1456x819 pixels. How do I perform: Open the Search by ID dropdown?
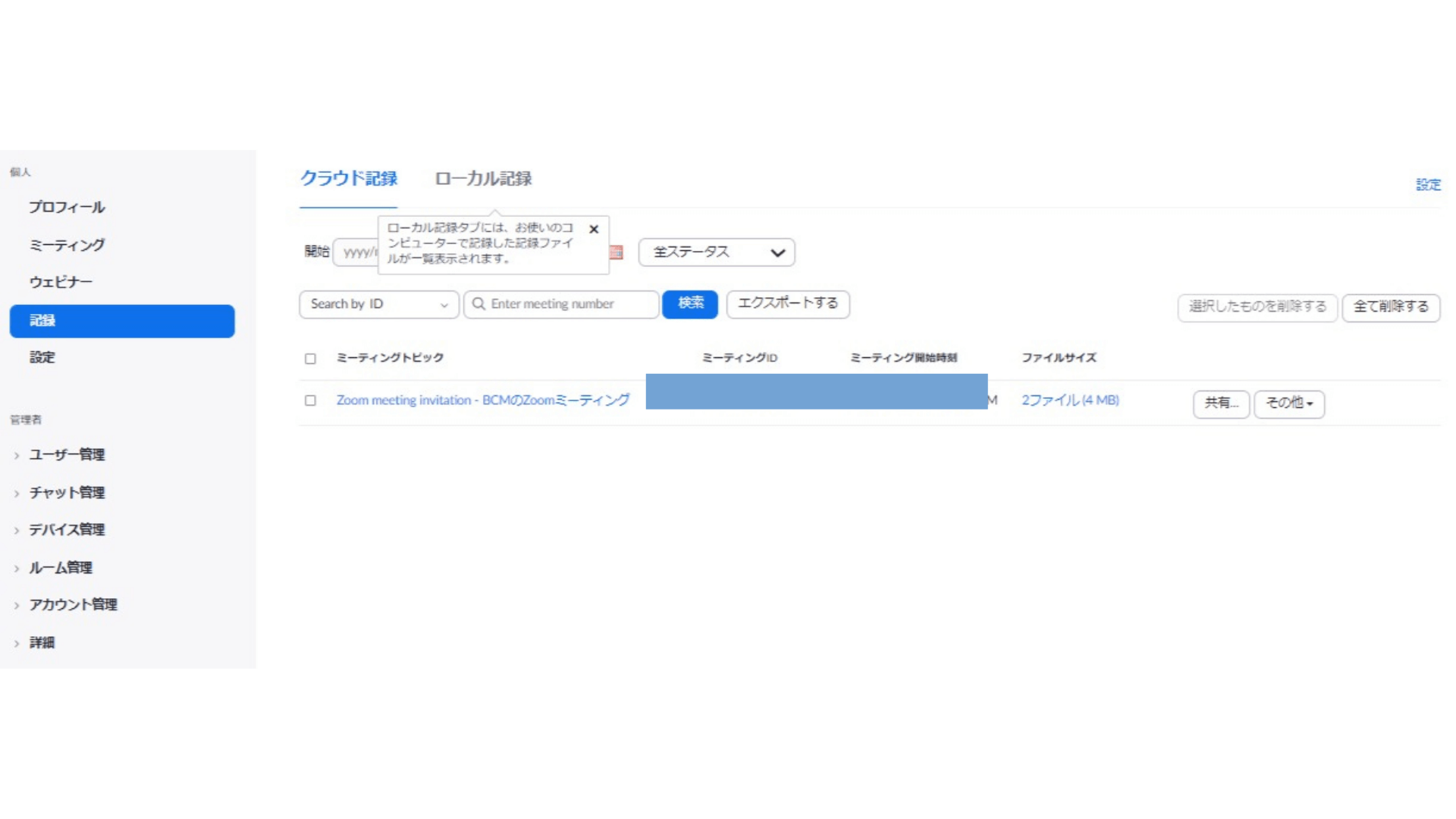(378, 304)
